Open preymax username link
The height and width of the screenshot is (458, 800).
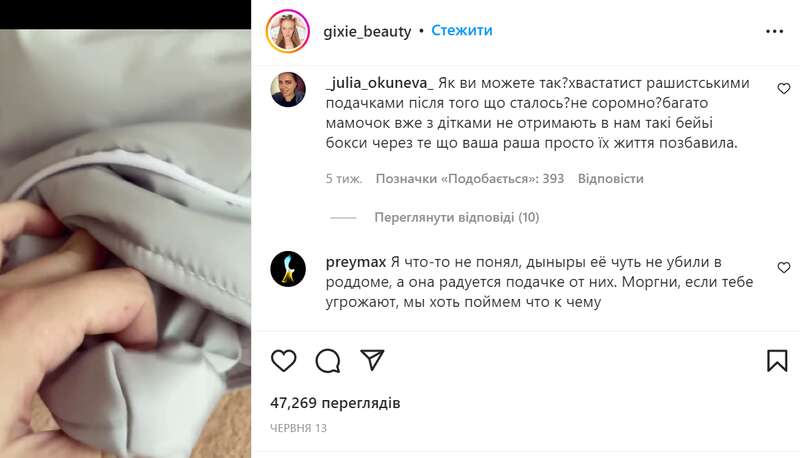[x=356, y=263]
